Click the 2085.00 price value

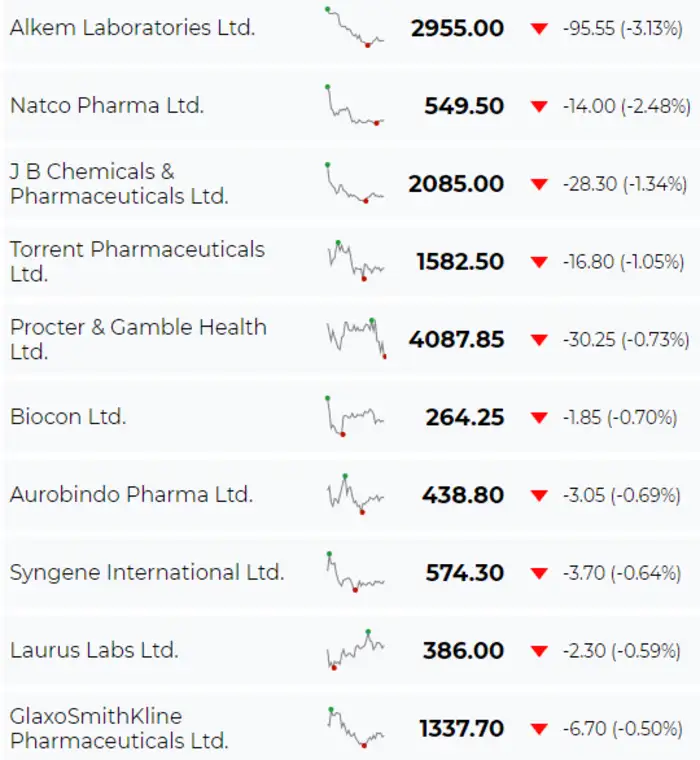point(456,184)
